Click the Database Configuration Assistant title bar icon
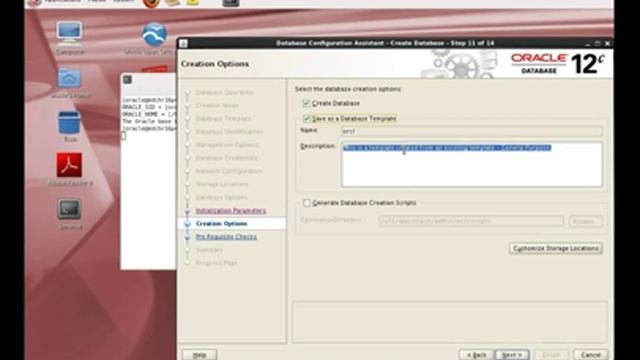640x360 pixels. 183,43
